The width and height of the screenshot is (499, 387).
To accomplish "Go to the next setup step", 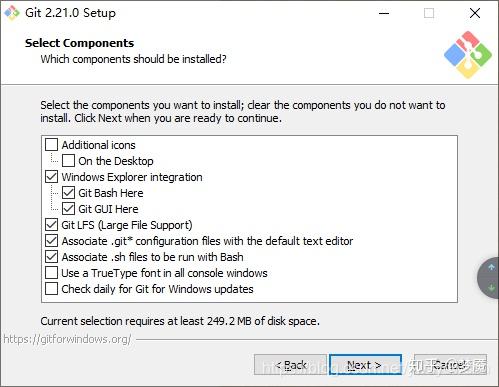I will click(x=365, y=365).
